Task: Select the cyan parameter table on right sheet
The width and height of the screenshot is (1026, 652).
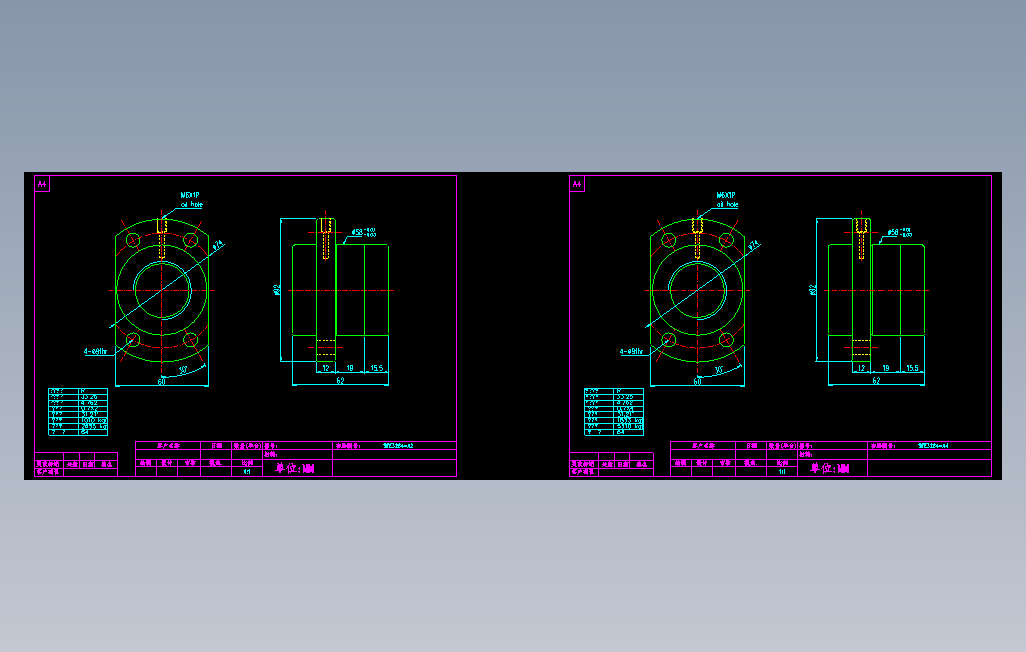Action: pos(614,412)
